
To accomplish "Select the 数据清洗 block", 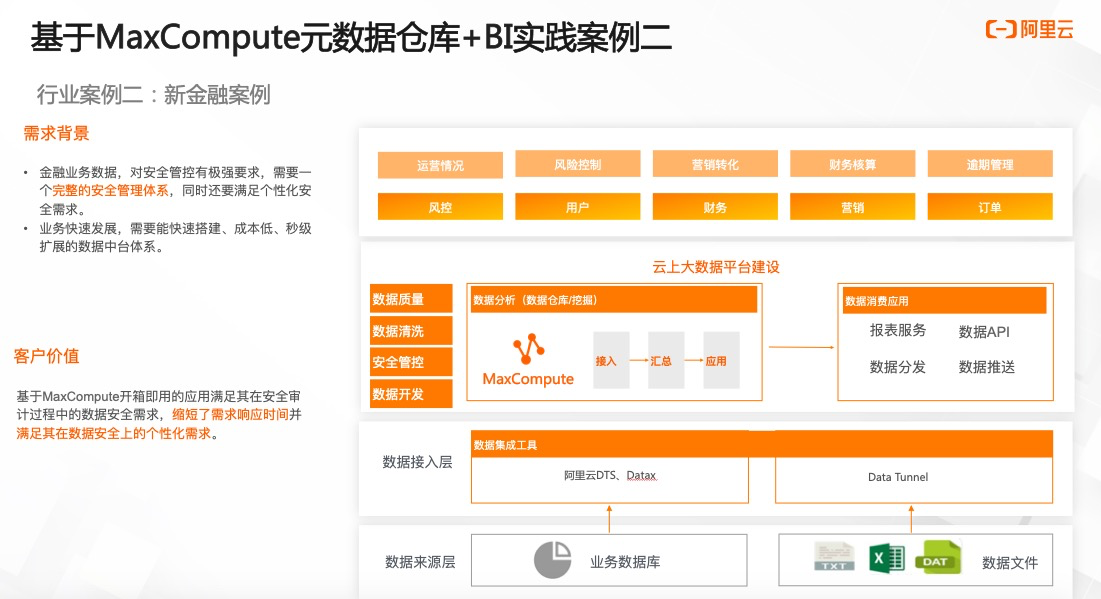I will 411,331.
